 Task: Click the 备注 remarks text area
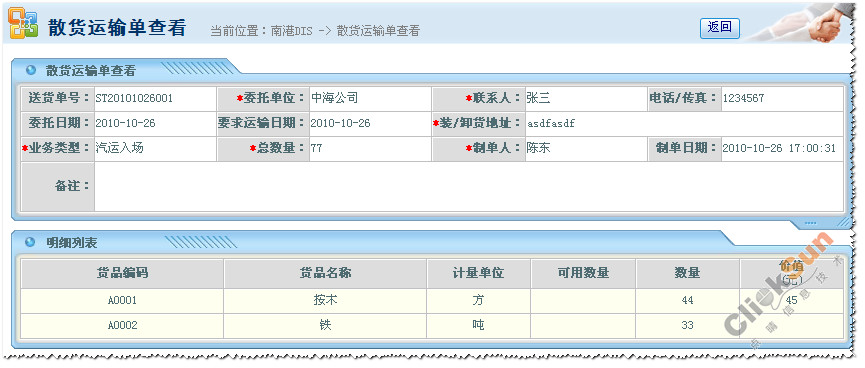(x=468, y=186)
